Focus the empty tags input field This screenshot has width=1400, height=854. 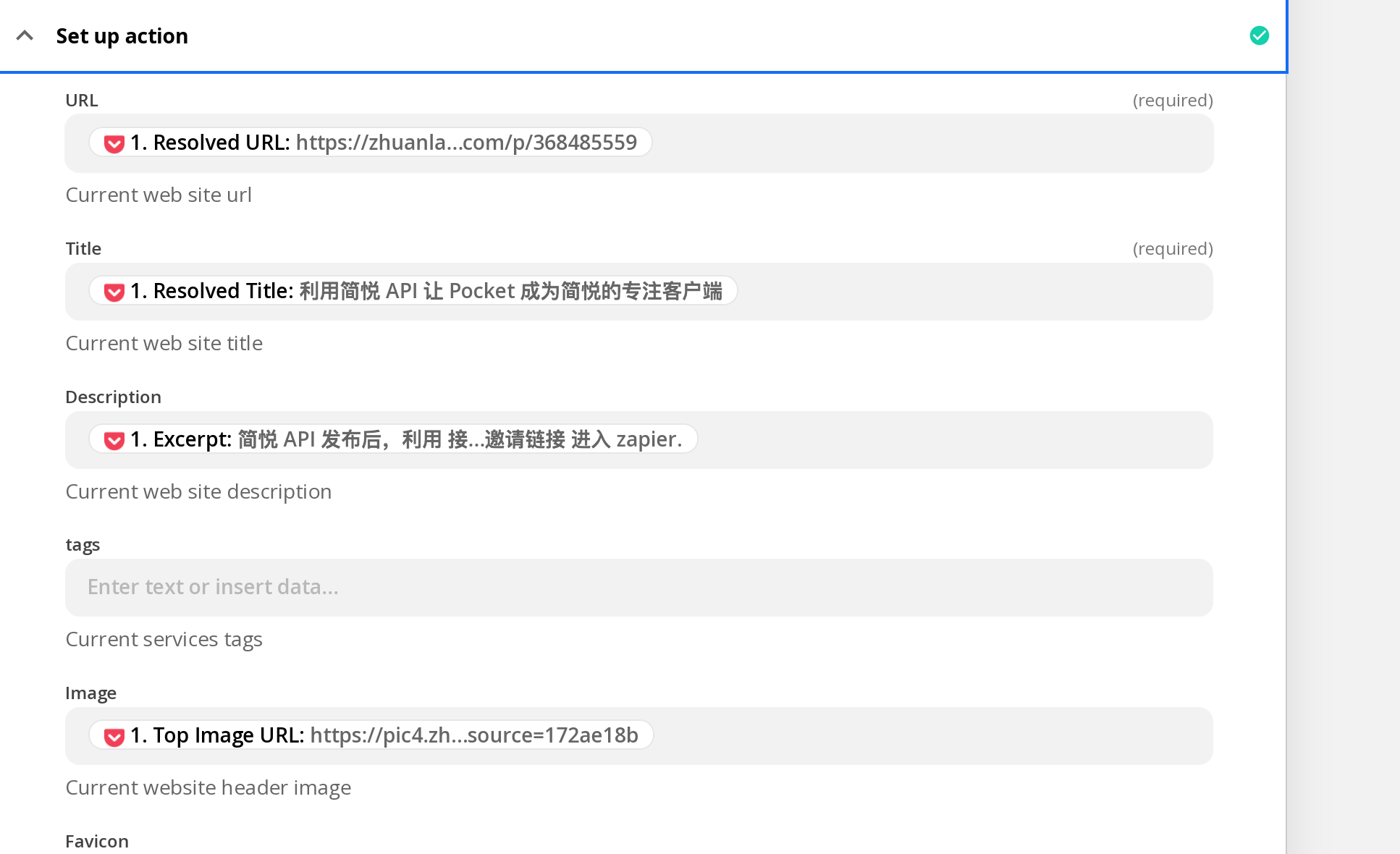(x=639, y=588)
